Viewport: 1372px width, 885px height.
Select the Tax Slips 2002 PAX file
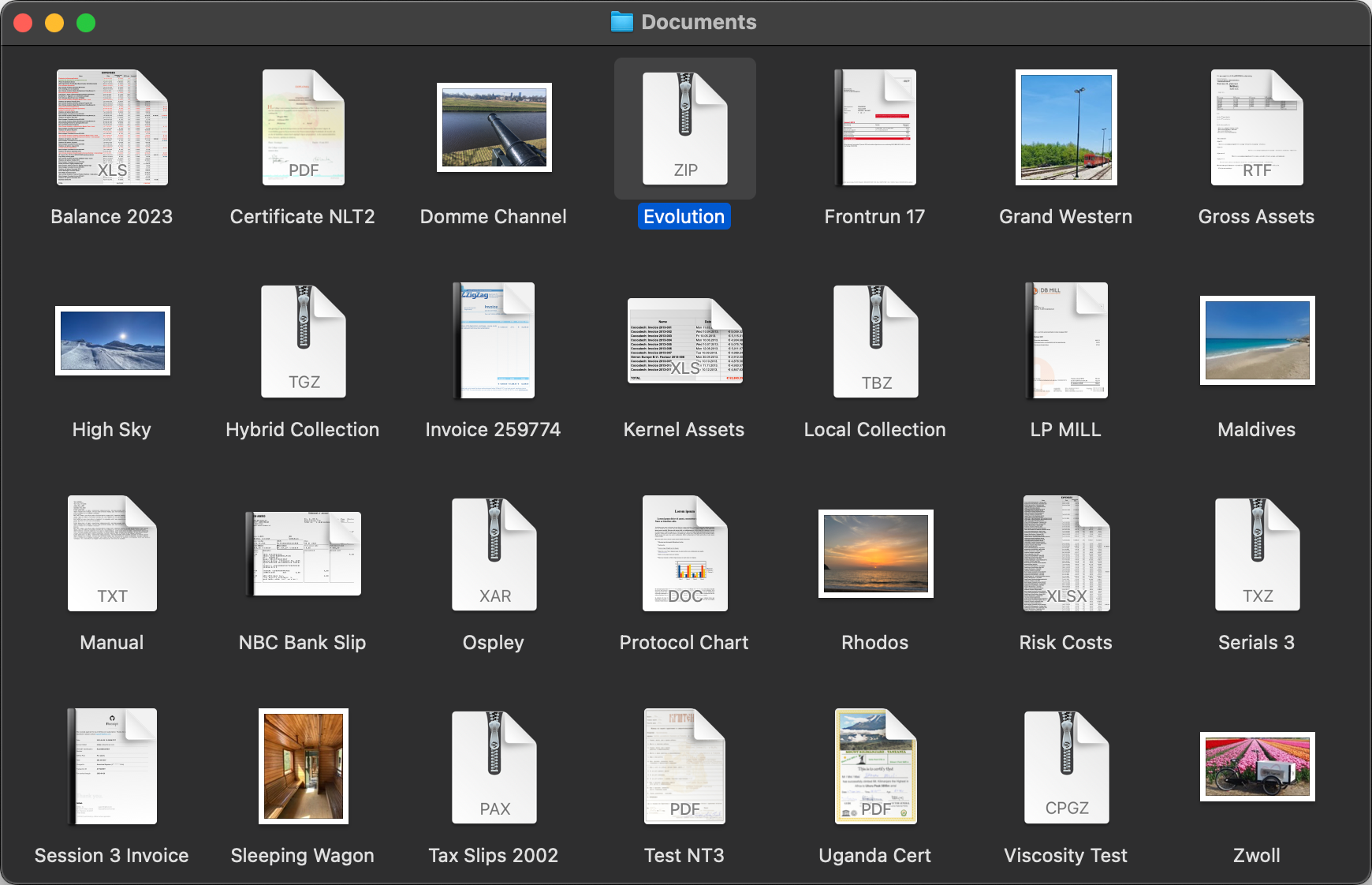click(x=493, y=766)
